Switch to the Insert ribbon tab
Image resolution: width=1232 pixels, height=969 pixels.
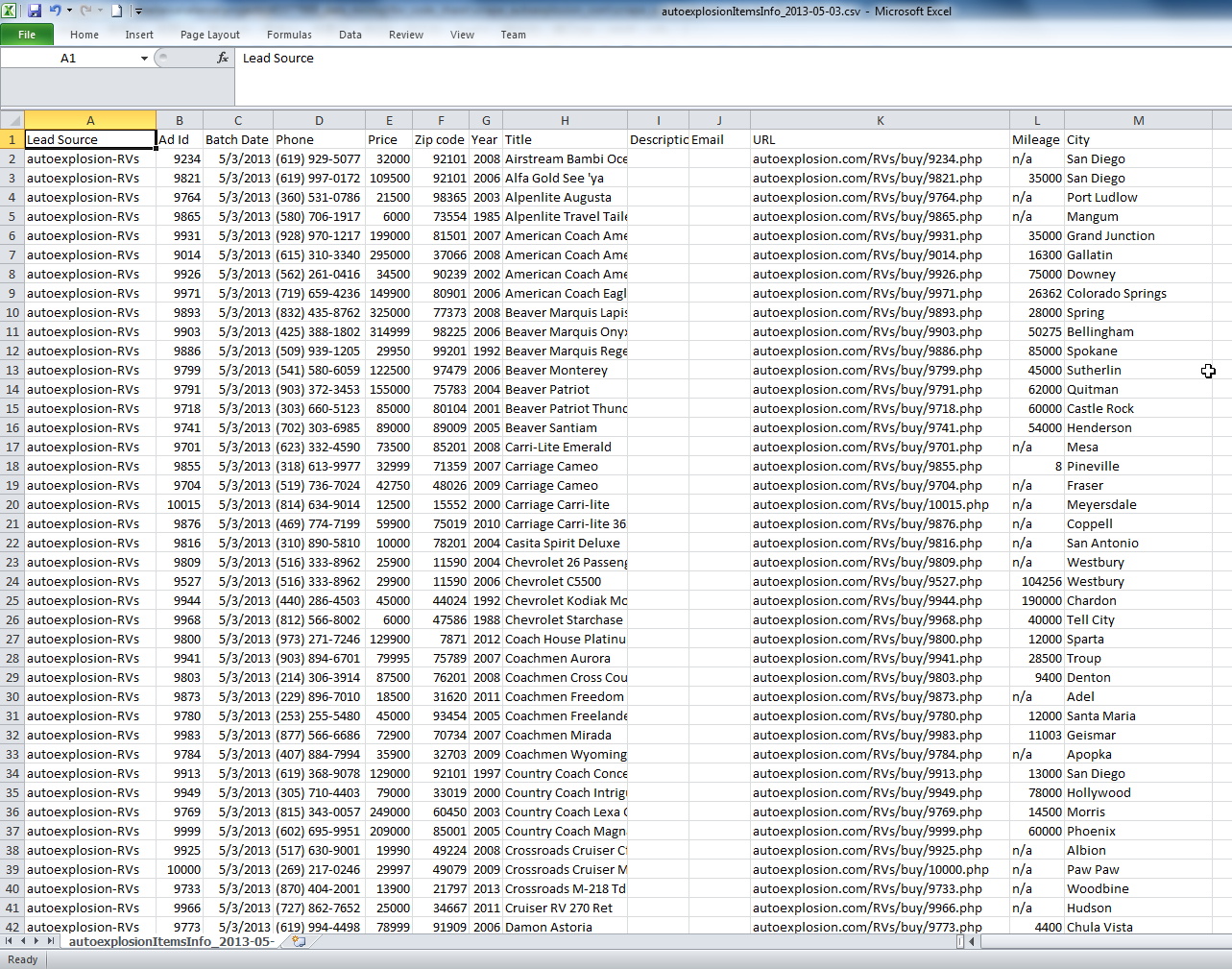pos(139,35)
